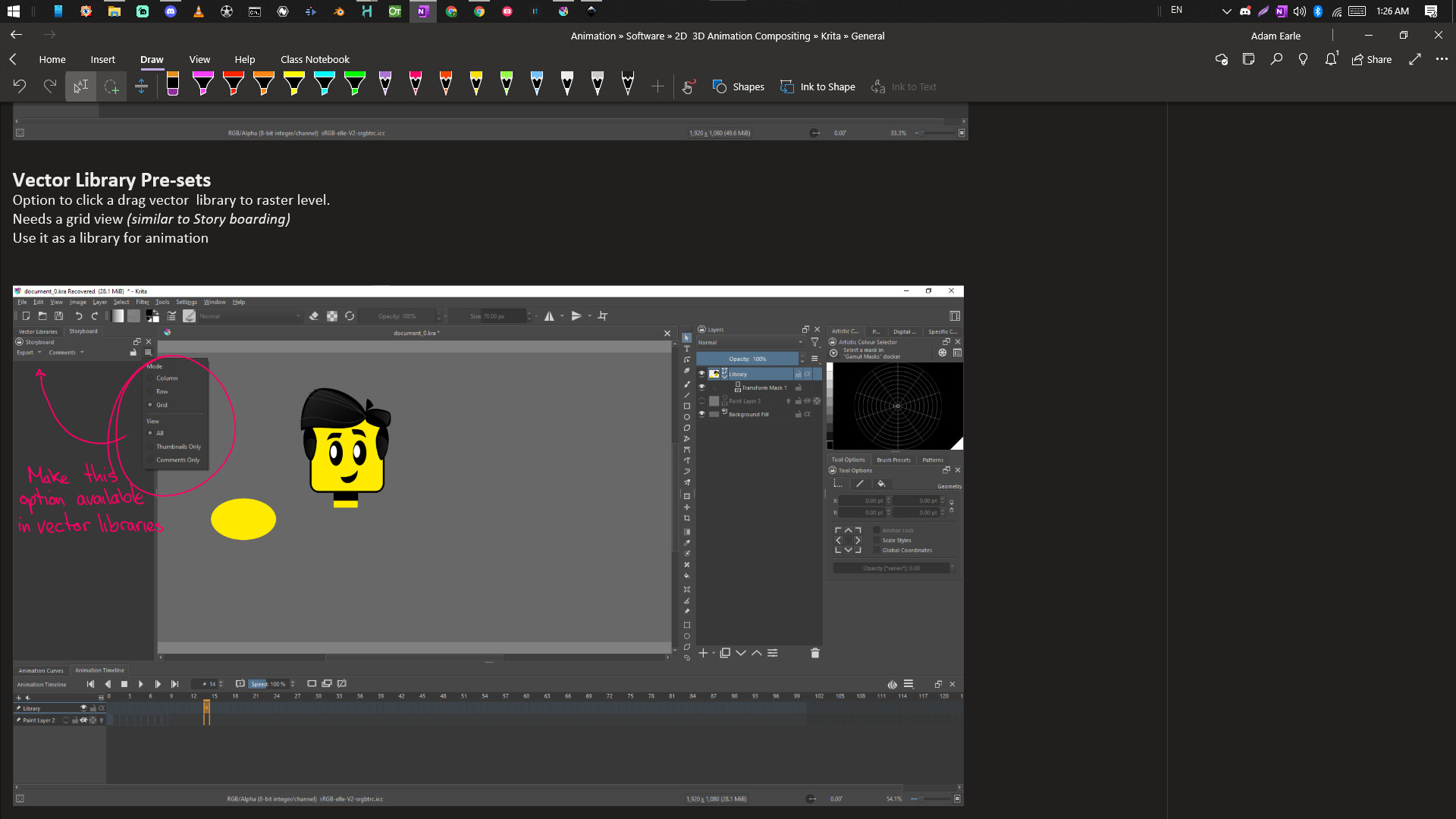Select the Lasso Select tool
The height and width of the screenshot is (819, 1456).
(x=111, y=87)
